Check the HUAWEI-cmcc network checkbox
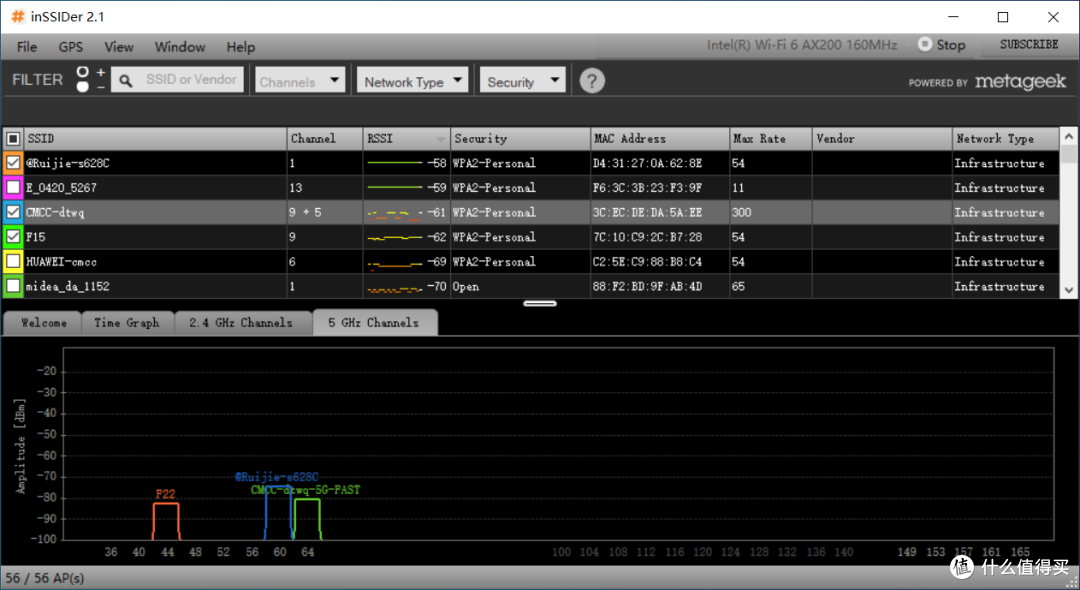Viewport: 1080px width, 590px height. (13, 262)
